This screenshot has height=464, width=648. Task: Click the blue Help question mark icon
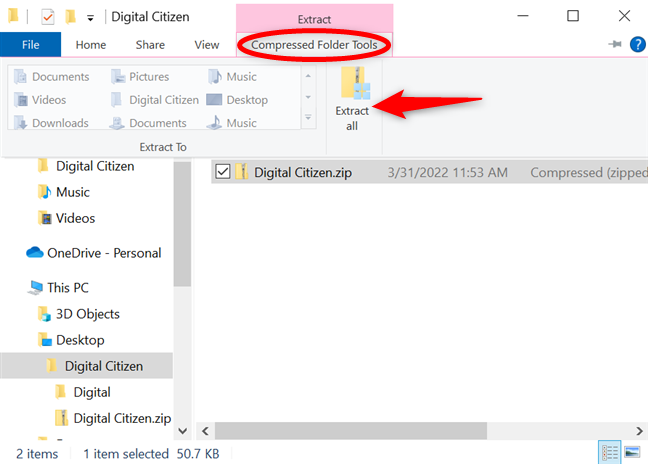click(638, 44)
